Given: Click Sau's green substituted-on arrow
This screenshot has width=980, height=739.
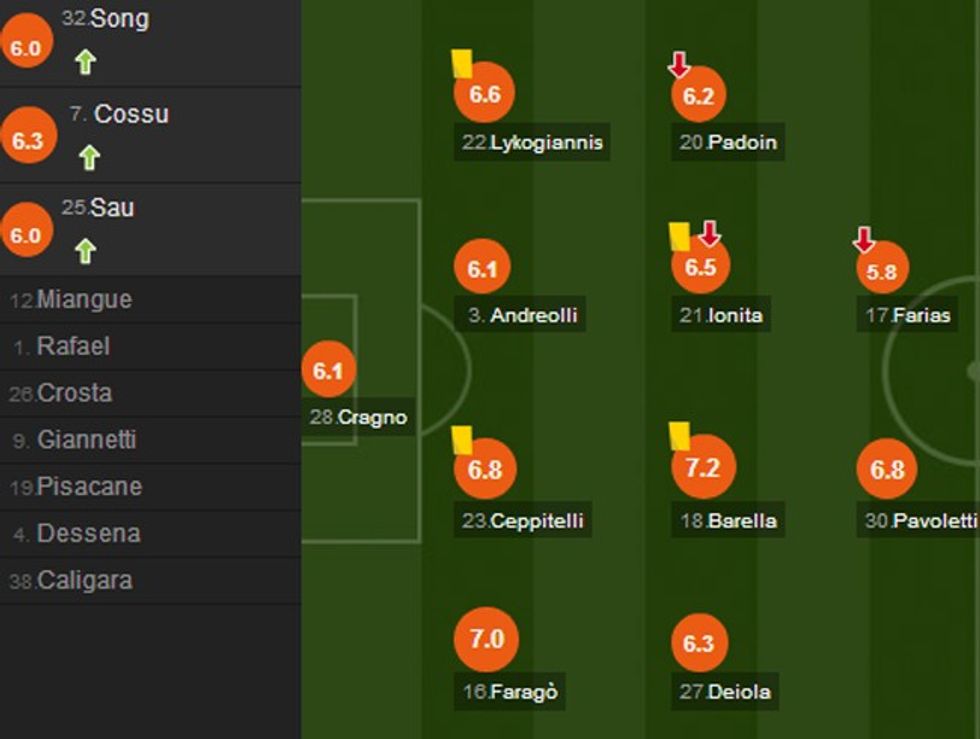Looking at the screenshot, I should (x=85, y=251).
